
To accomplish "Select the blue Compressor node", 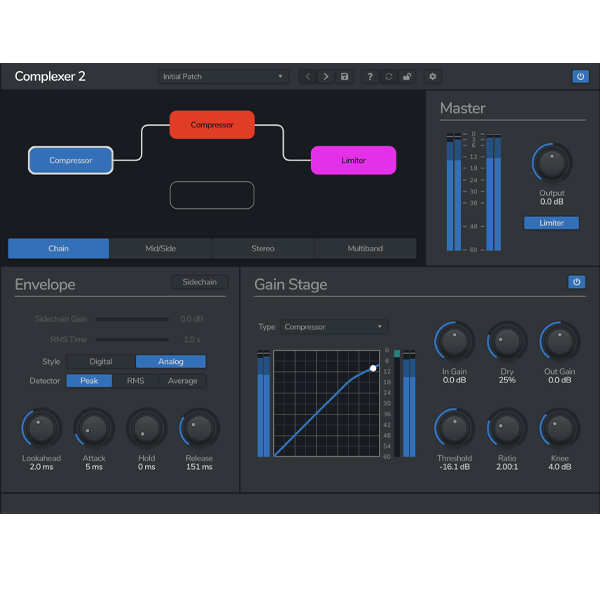I will point(71,160).
